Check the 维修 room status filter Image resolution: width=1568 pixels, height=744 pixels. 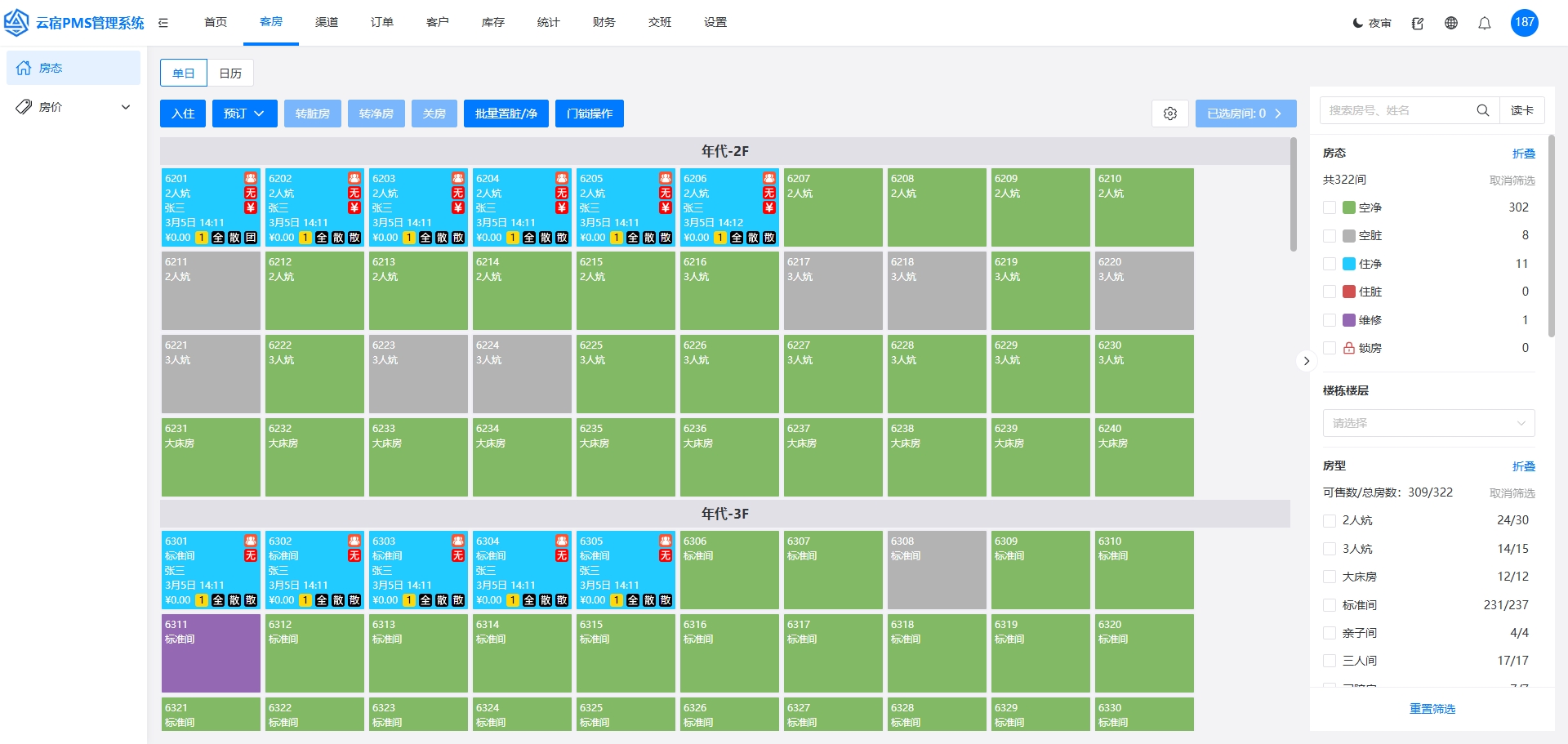pyautogui.click(x=1330, y=320)
